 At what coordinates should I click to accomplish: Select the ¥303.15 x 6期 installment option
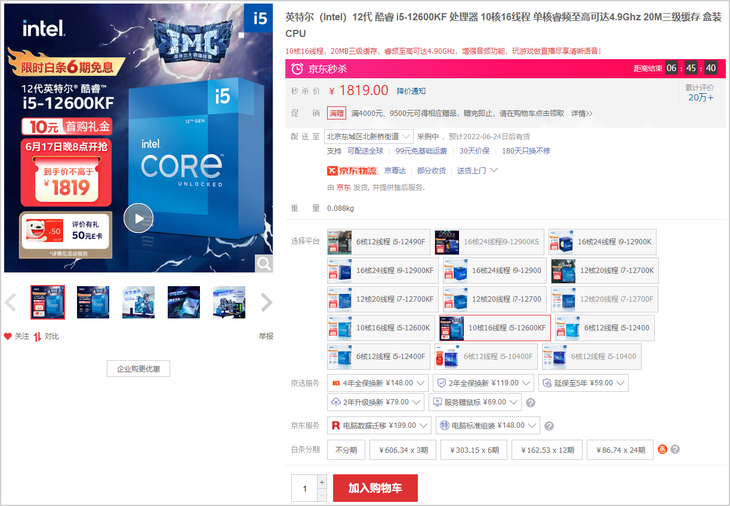[x=474, y=450]
